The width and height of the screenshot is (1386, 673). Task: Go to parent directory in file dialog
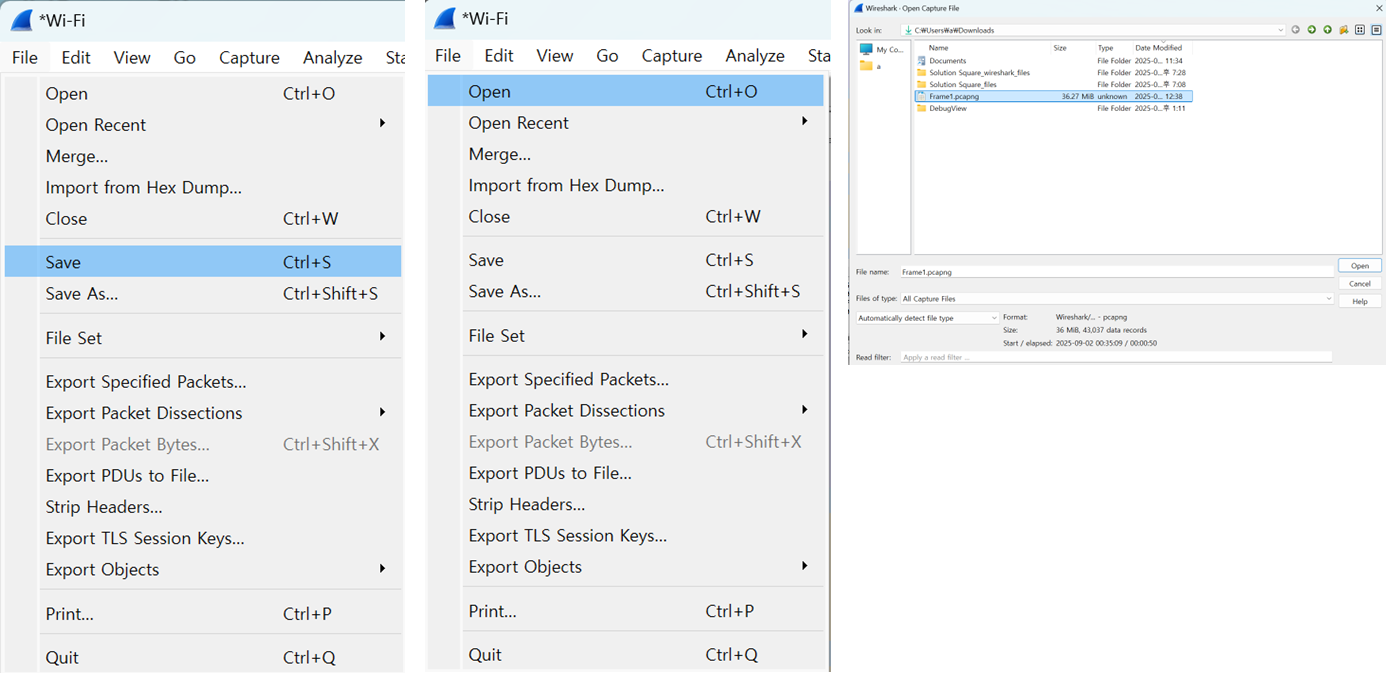(1328, 30)
